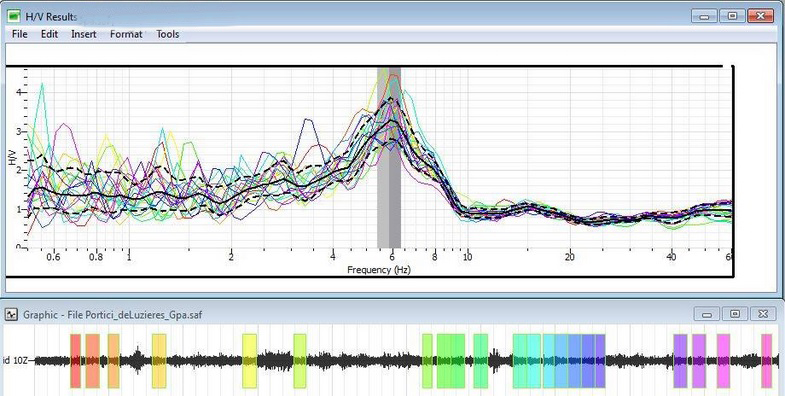
Task: Open the File menu
Action: pos(20,34)
